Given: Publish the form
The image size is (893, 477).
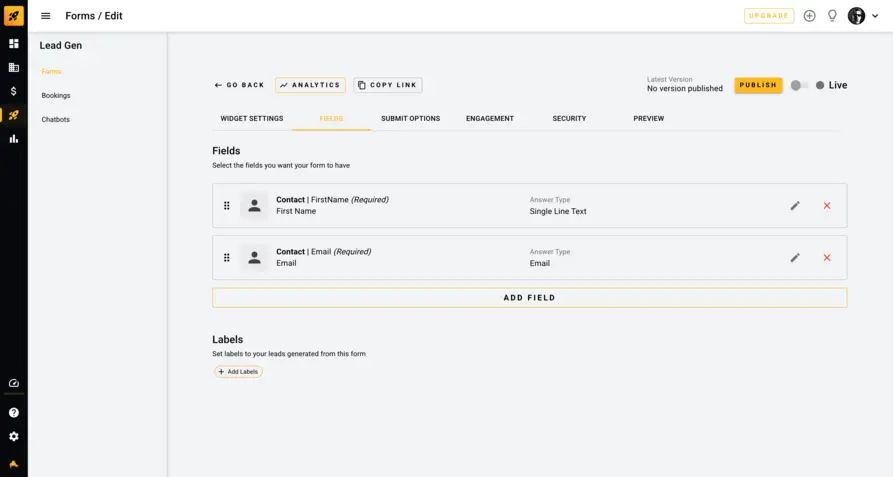Looking at the screenshot, I should click(758, 85).
